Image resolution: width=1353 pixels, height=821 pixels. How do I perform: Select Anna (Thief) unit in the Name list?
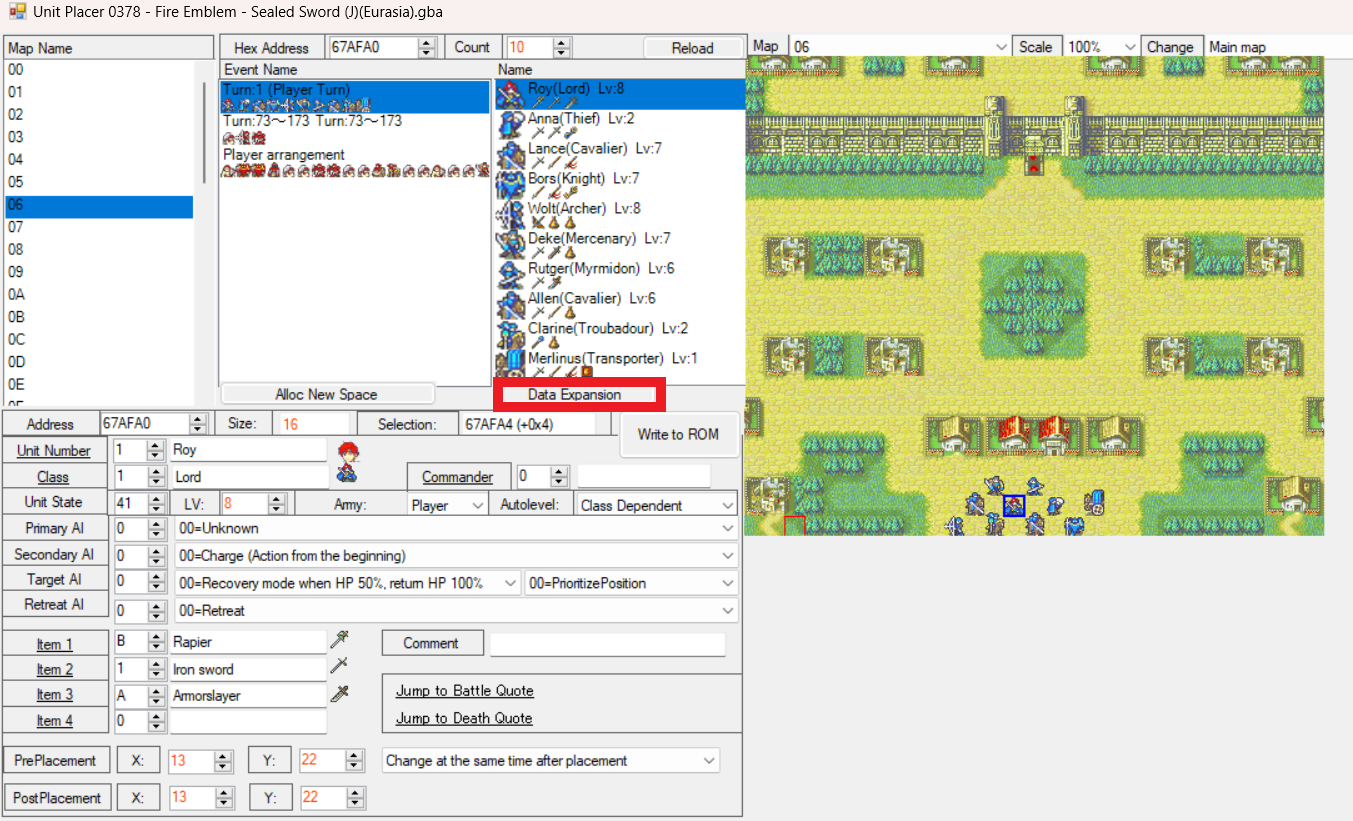click(564, 119)
